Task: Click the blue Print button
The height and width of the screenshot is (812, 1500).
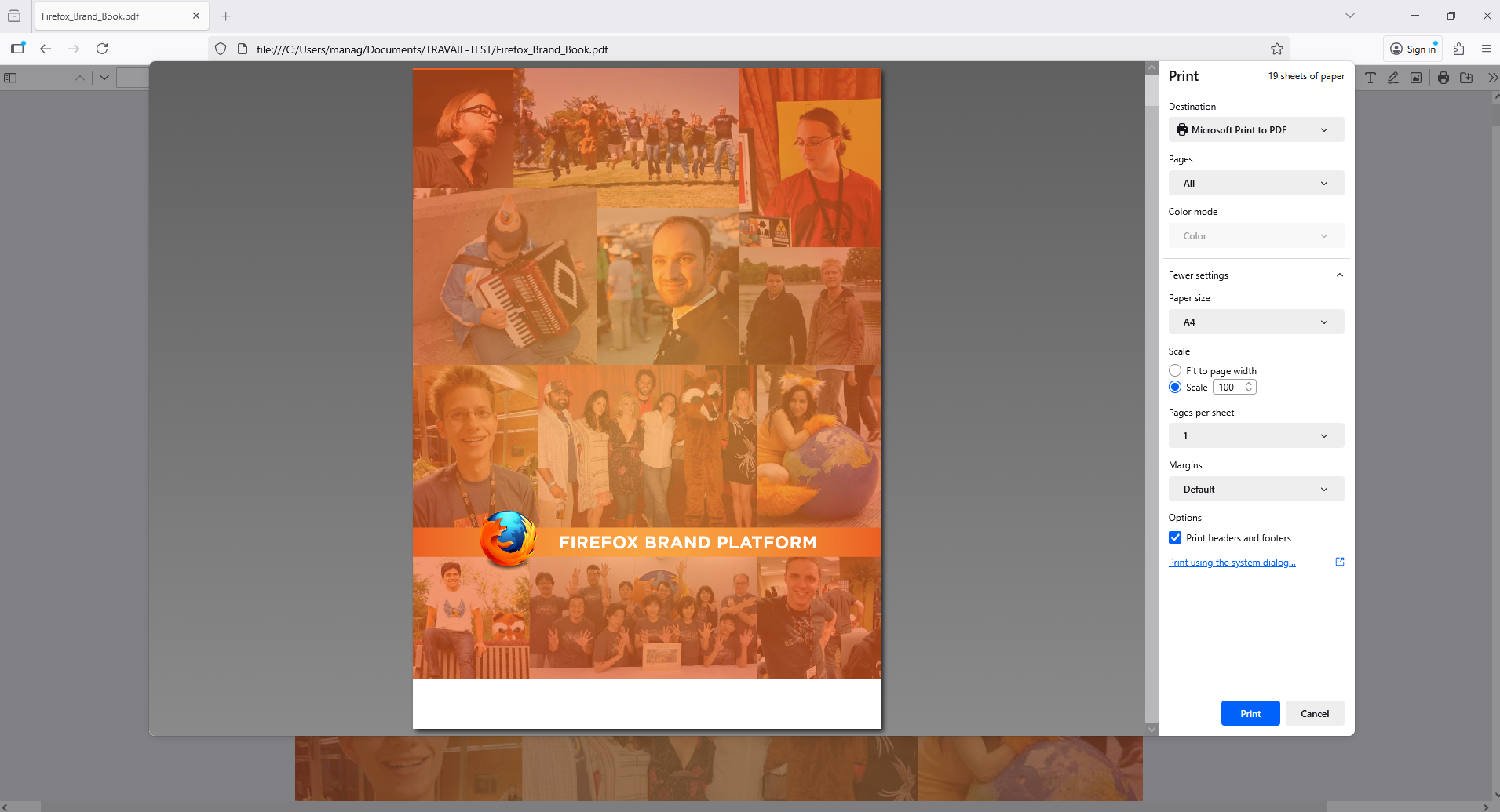Action: point(1250,713)
